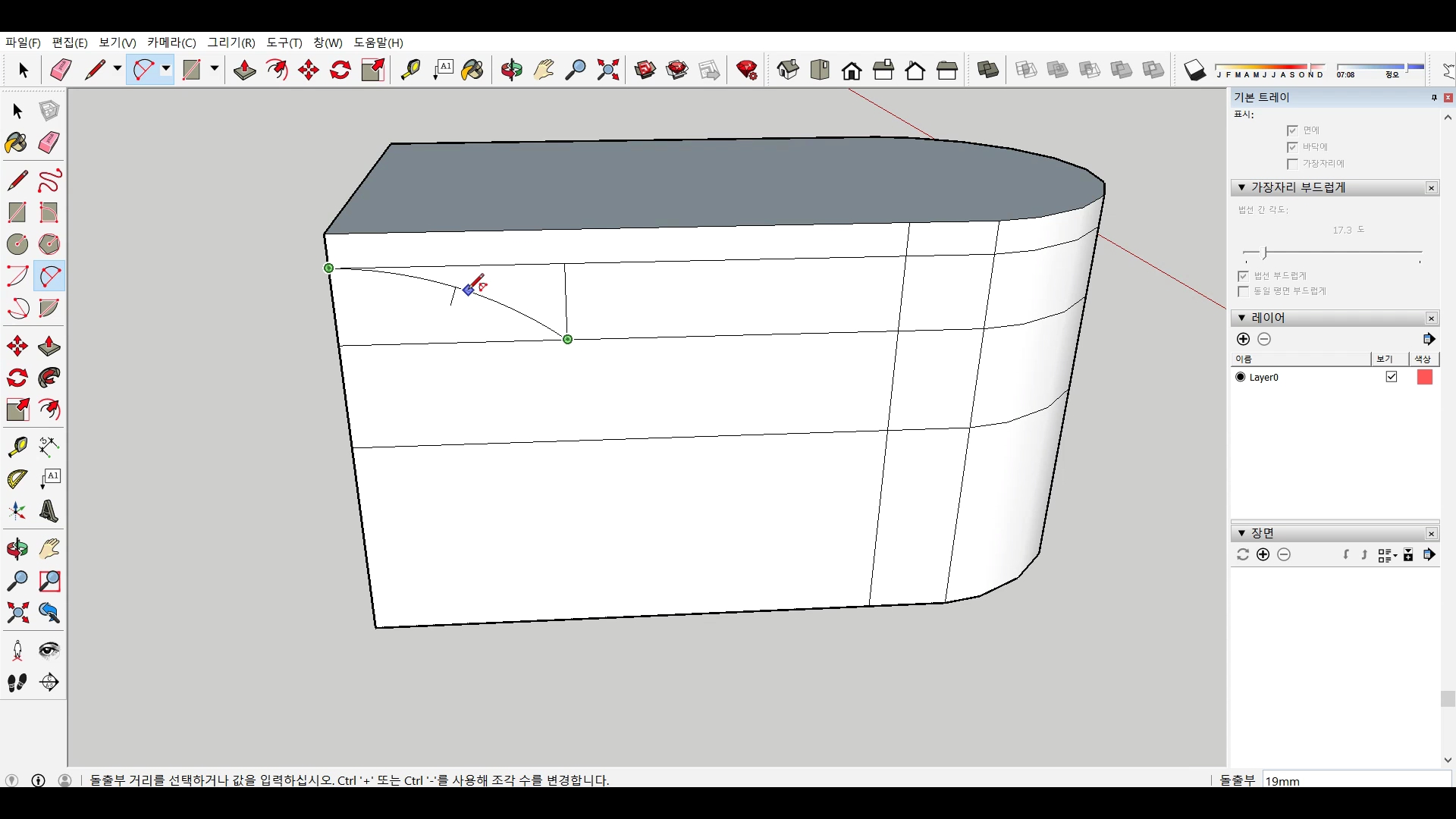This screenshot has height=819, width=1456.
Task: Select the Eraser tool in left toolbar
Action: click(x=49, y=143)
